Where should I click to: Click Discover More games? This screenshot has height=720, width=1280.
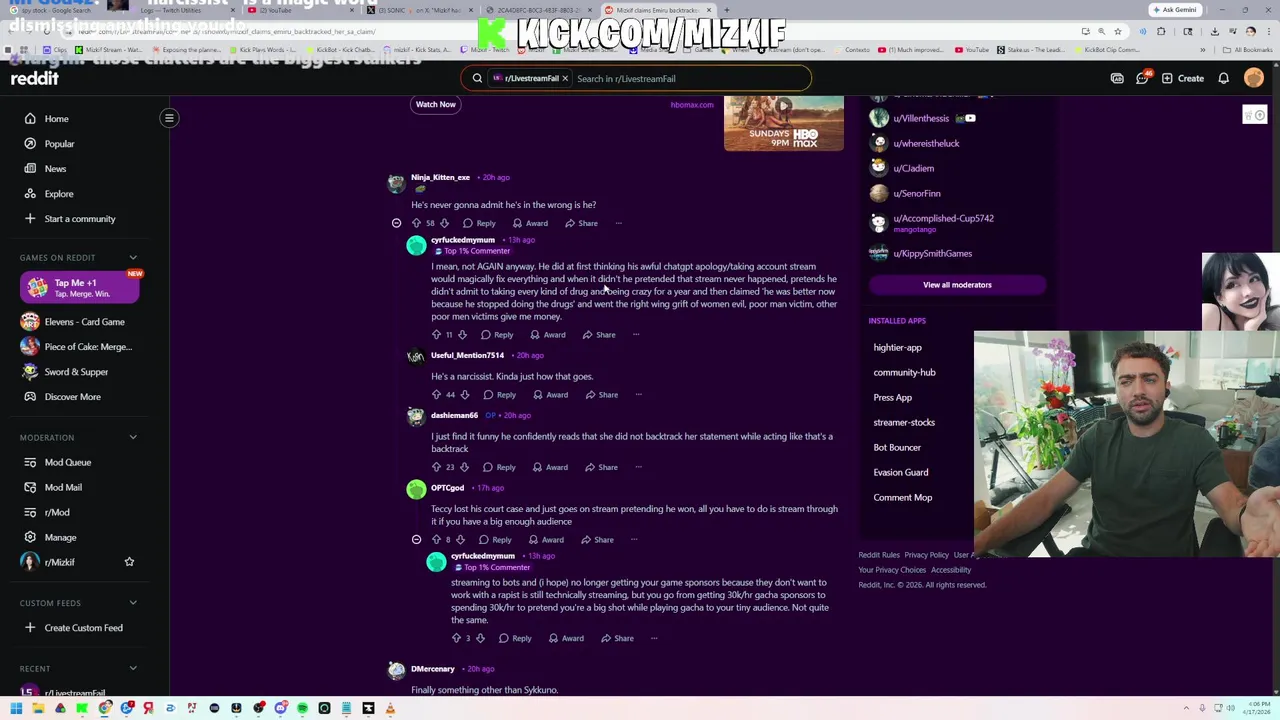(72, 397)
